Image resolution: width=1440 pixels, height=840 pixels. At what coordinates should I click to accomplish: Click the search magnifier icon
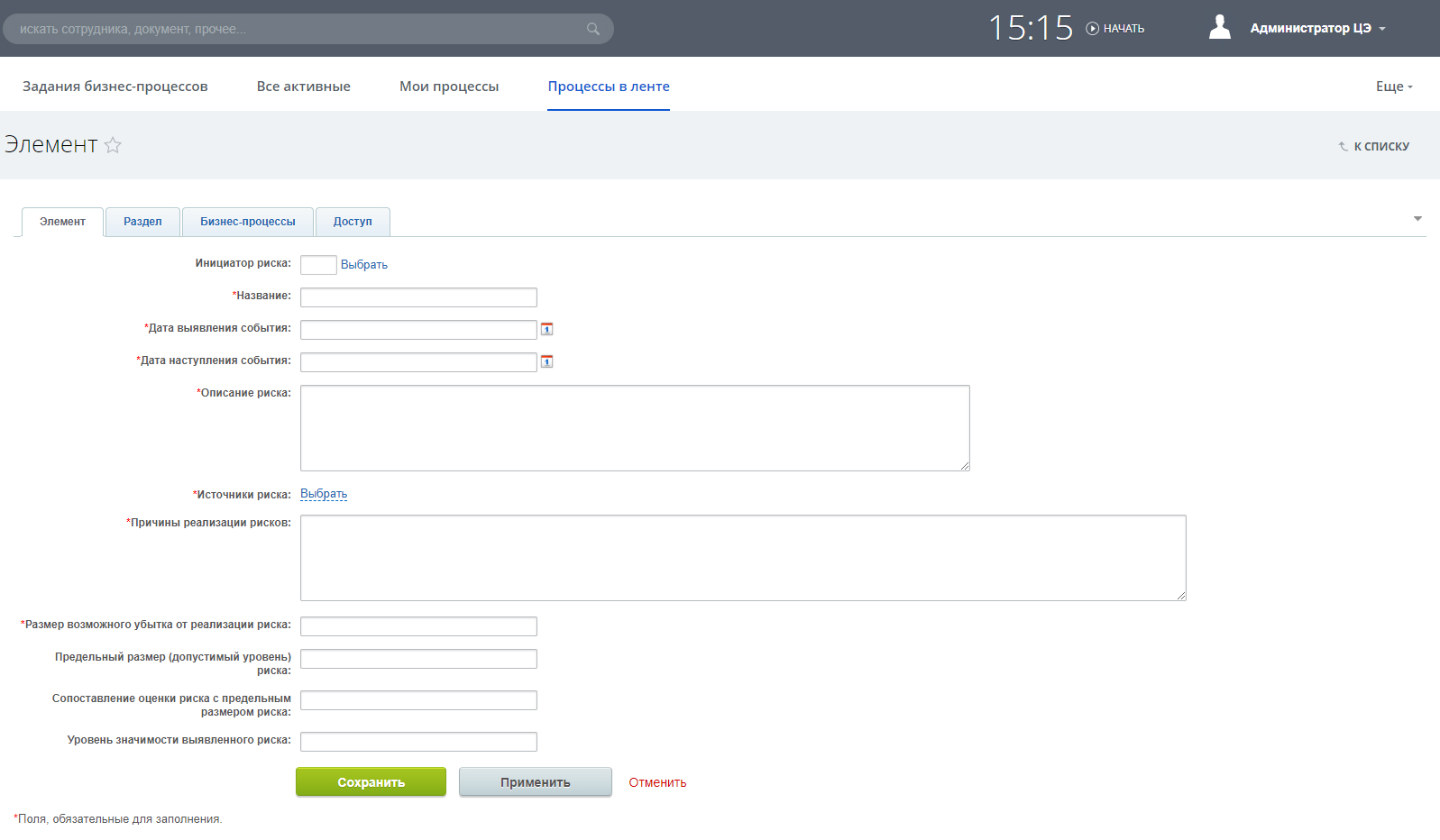[x=592, y=29]
